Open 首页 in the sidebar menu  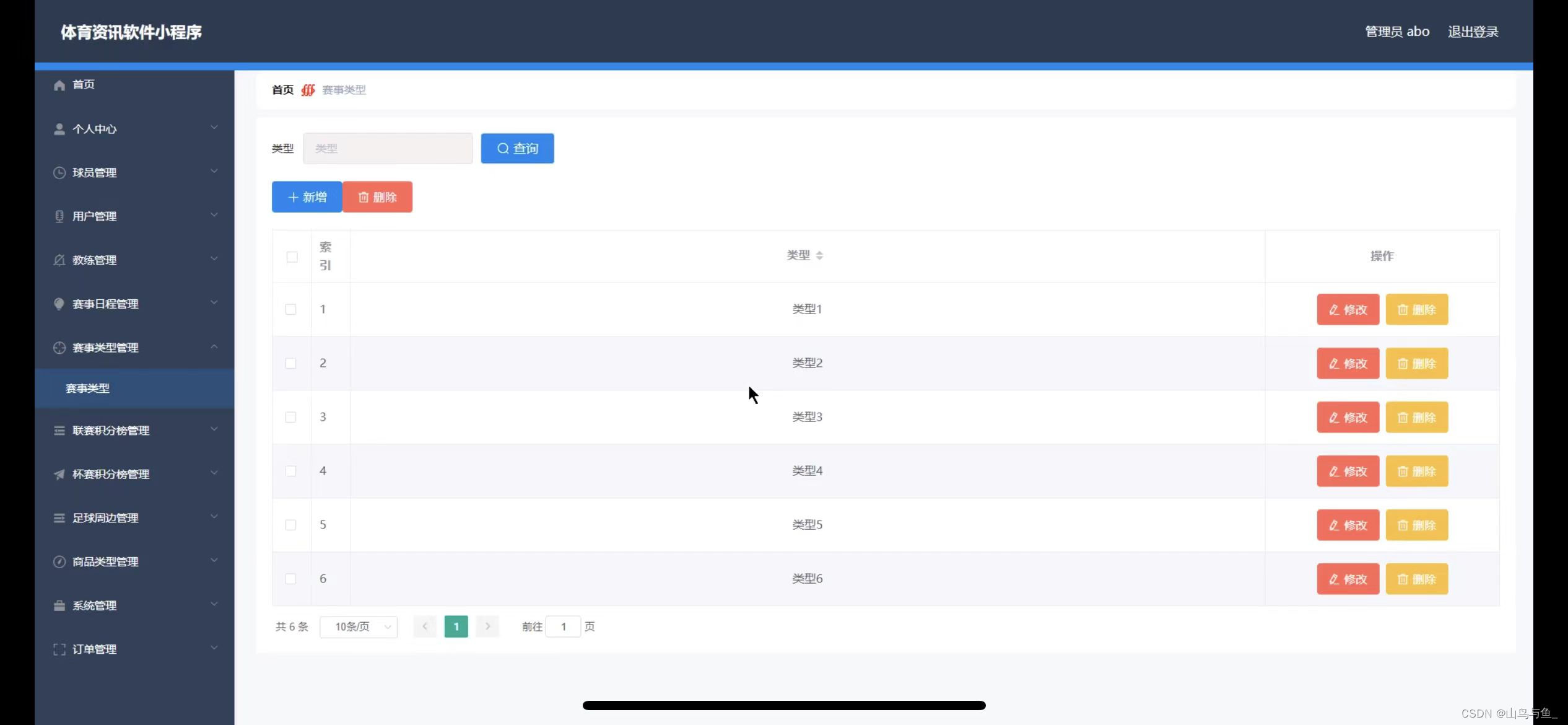point(84,85)
